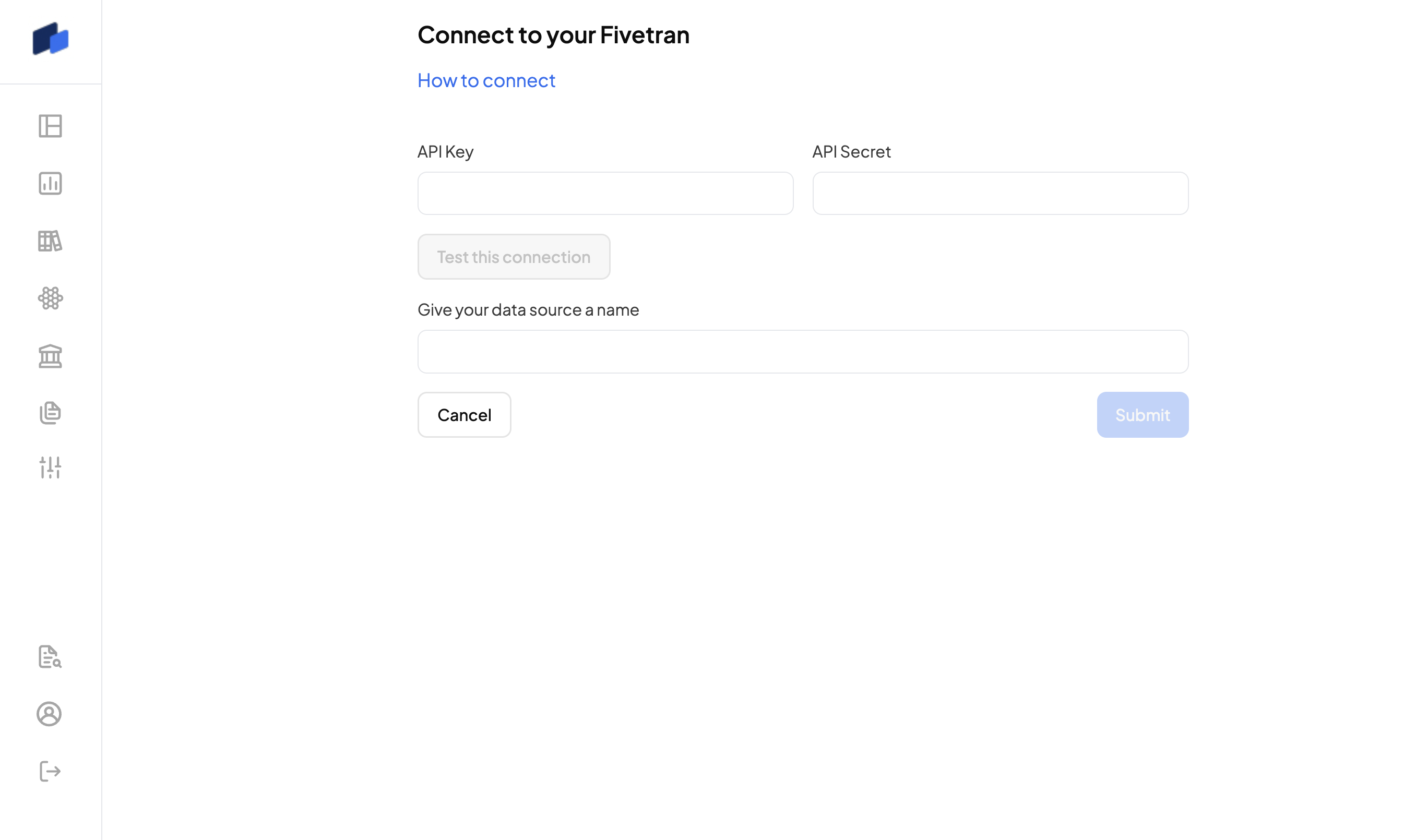Open the user profile icon
1404x840 pixels.
(49, 714)
